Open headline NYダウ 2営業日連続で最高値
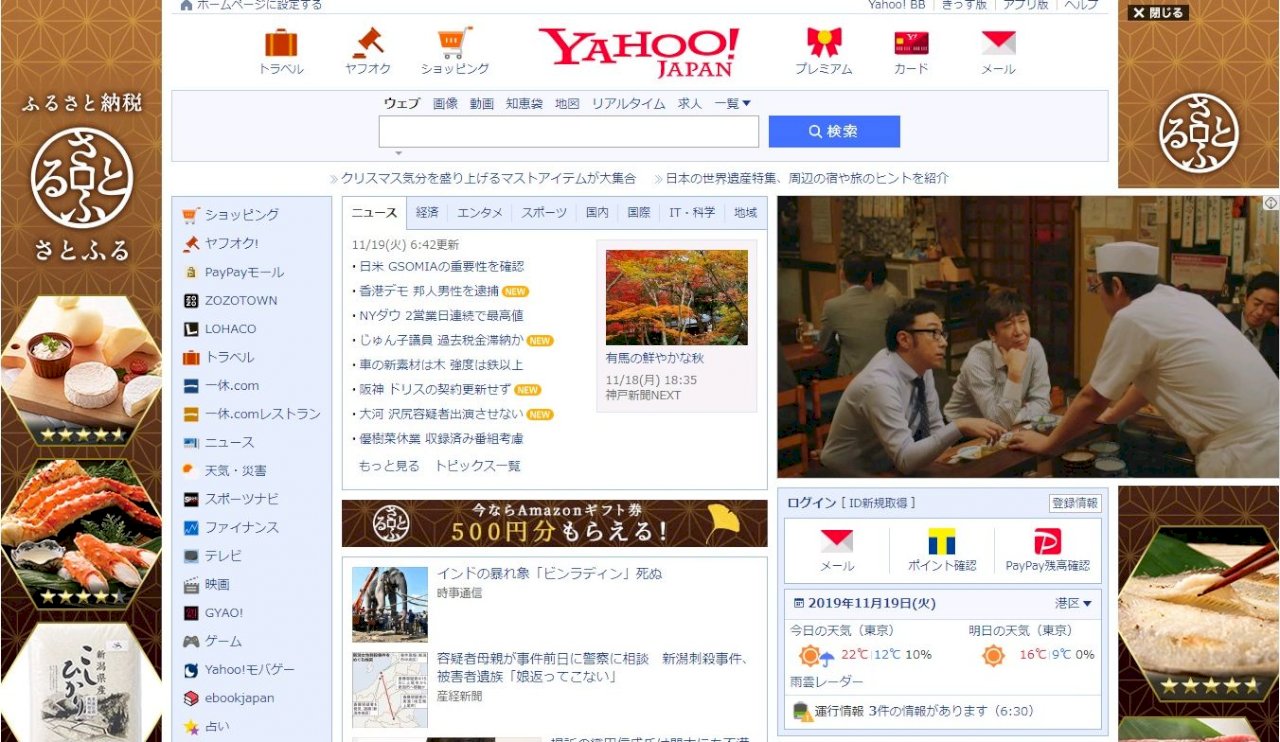Viewport: 1280px width, 742px height. [x=441, y=315]
